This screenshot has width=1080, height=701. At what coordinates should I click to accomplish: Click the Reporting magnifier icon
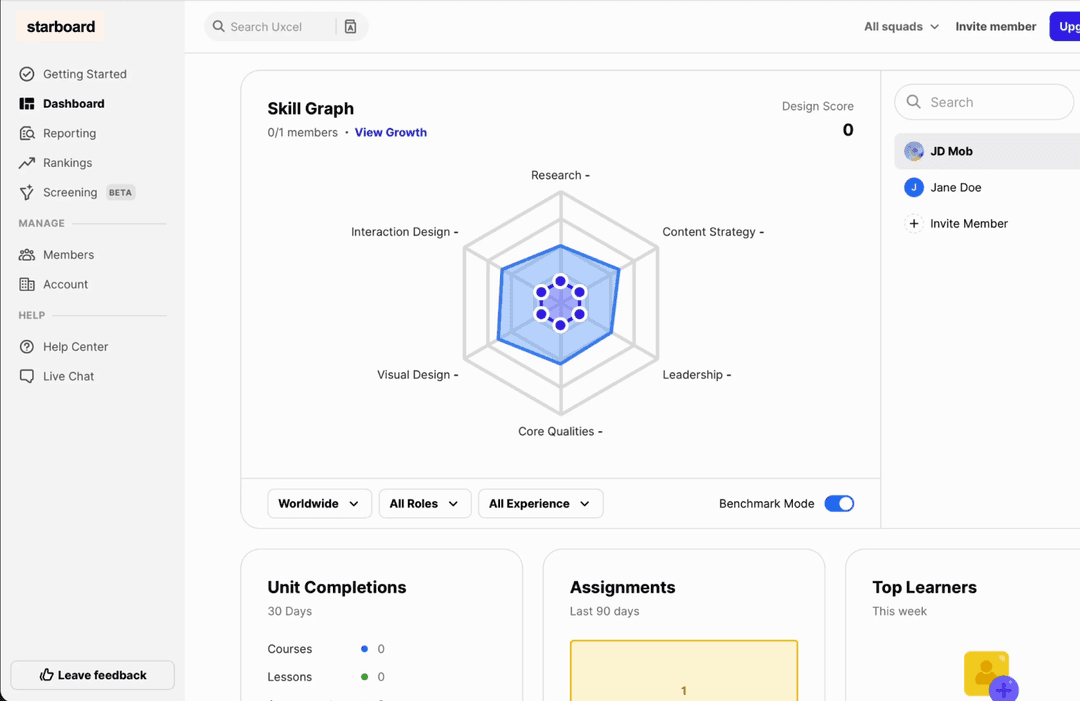pyautogui.click(x=27, y=133)
